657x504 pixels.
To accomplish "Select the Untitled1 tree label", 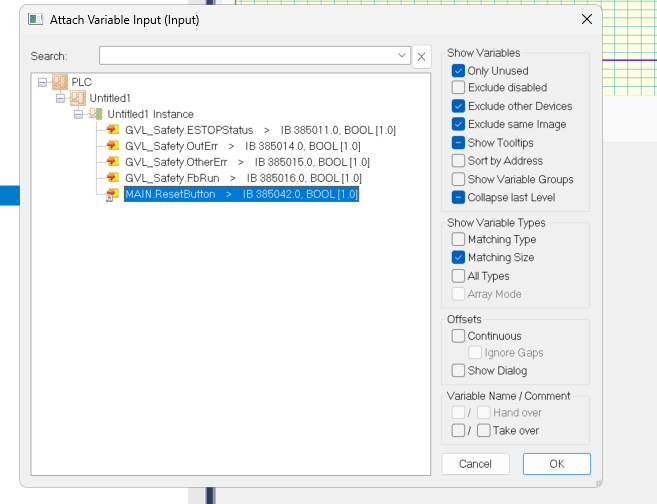I will (x=110, y=98).
